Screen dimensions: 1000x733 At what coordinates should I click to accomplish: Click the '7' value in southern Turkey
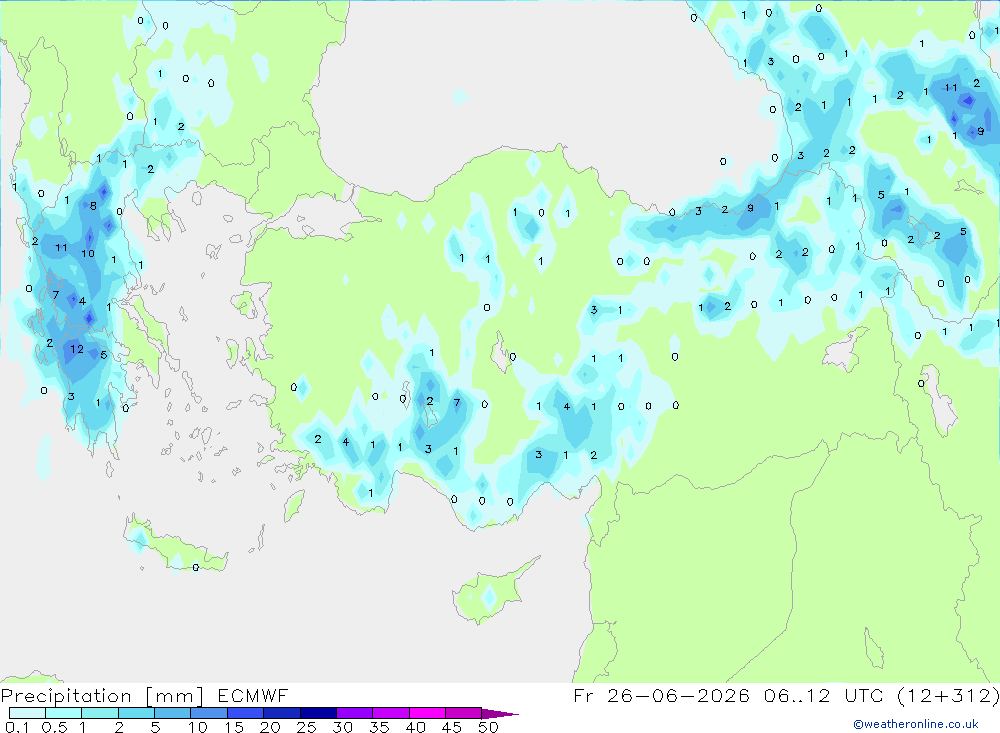point(457,403)
